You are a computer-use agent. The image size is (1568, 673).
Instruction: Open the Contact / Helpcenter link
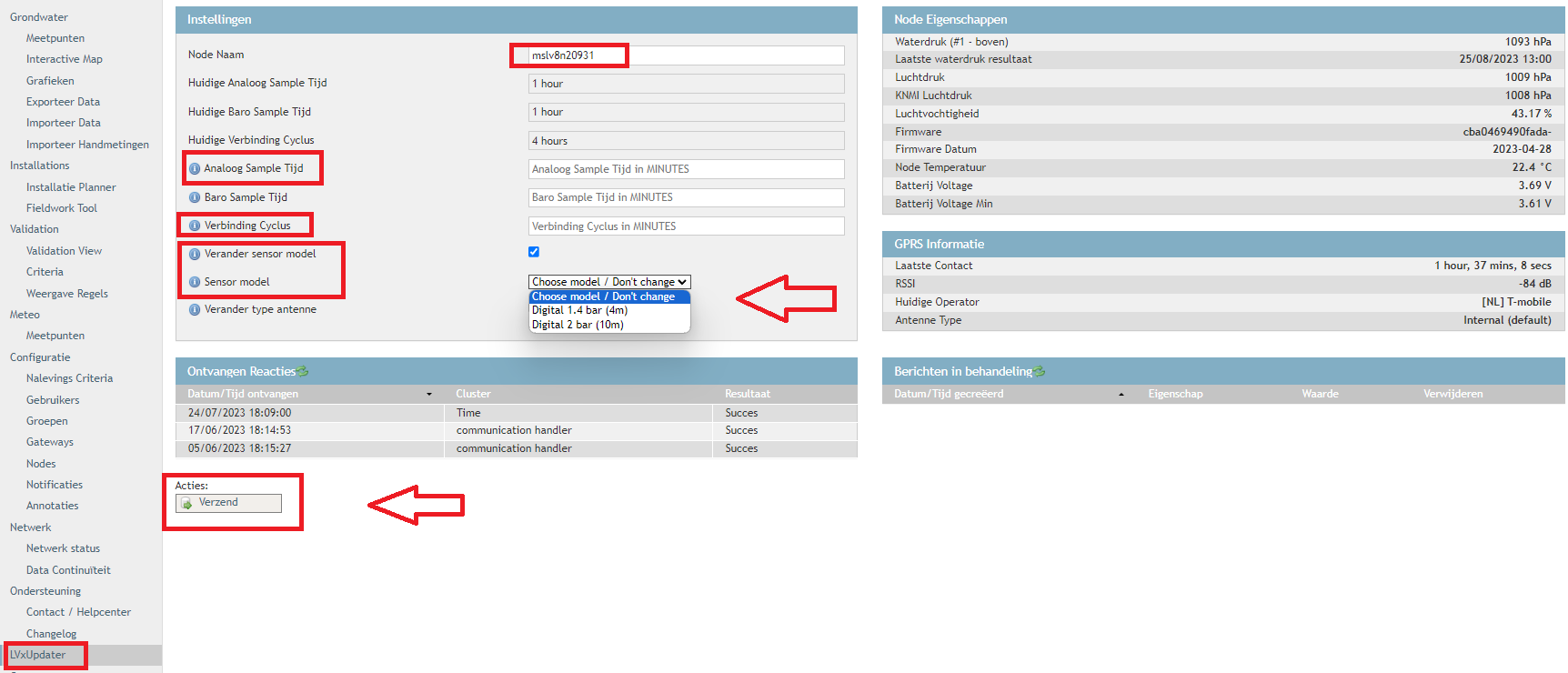[x=78, y=612]
